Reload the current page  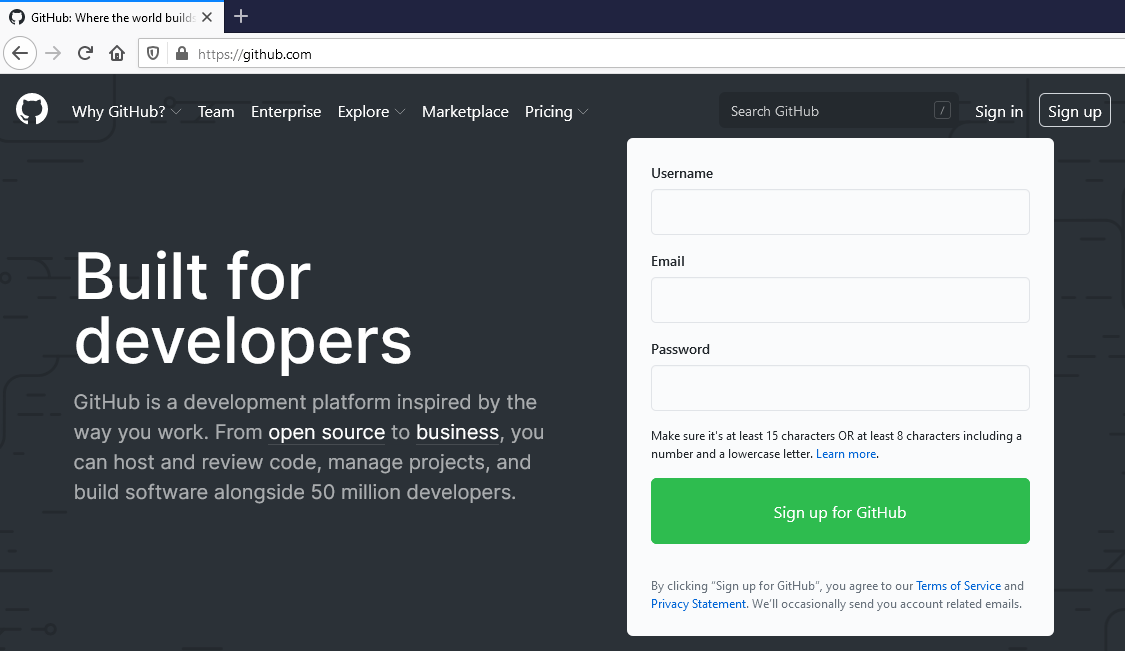coord(85,53)
